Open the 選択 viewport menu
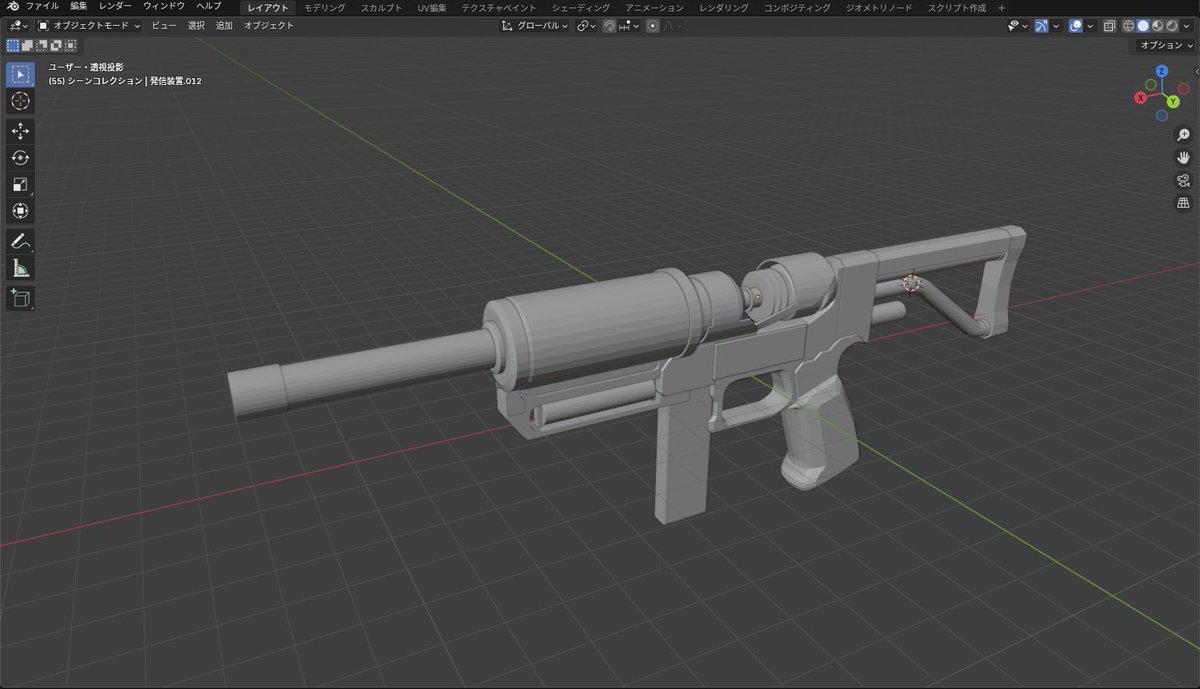1200x689 pixels. (196, 26)
